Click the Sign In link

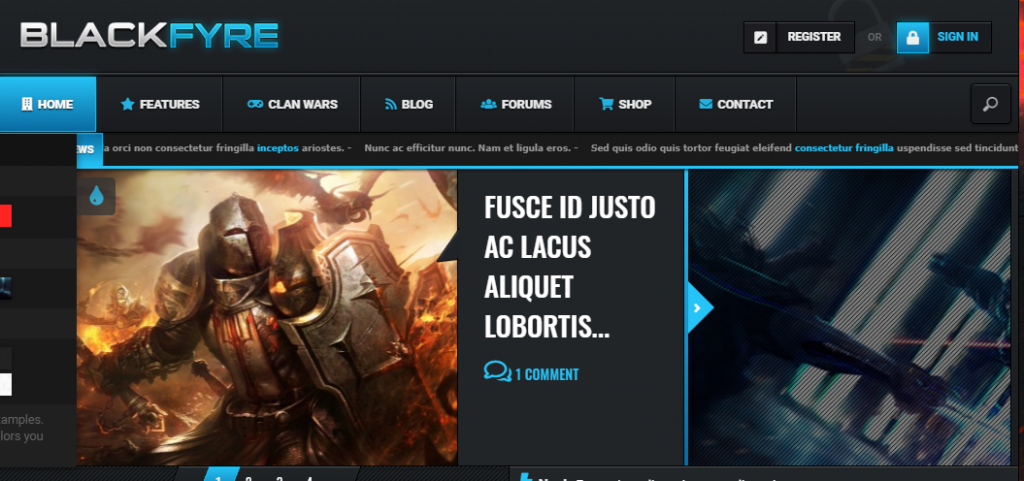pos(957,37)
